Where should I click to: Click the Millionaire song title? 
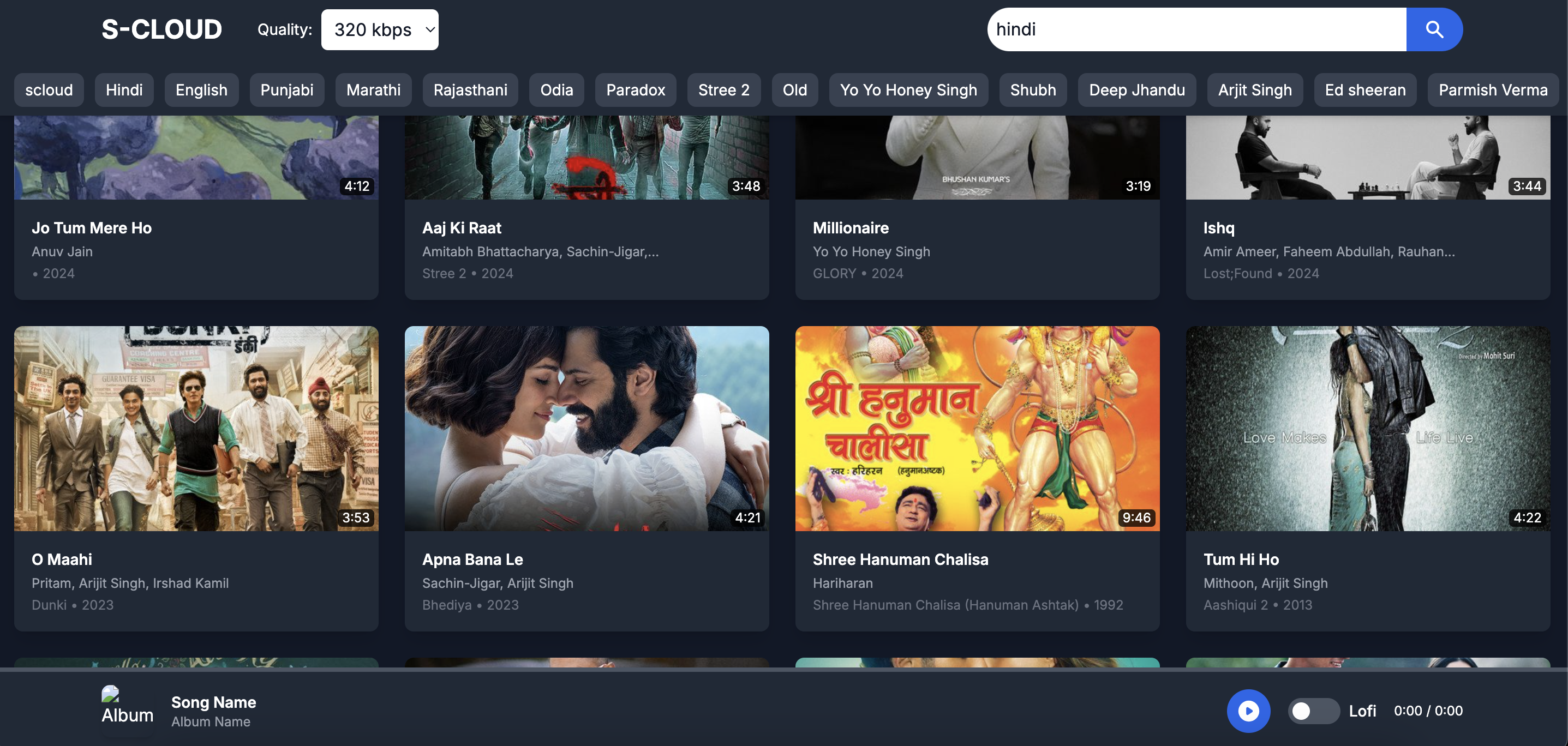851,227
